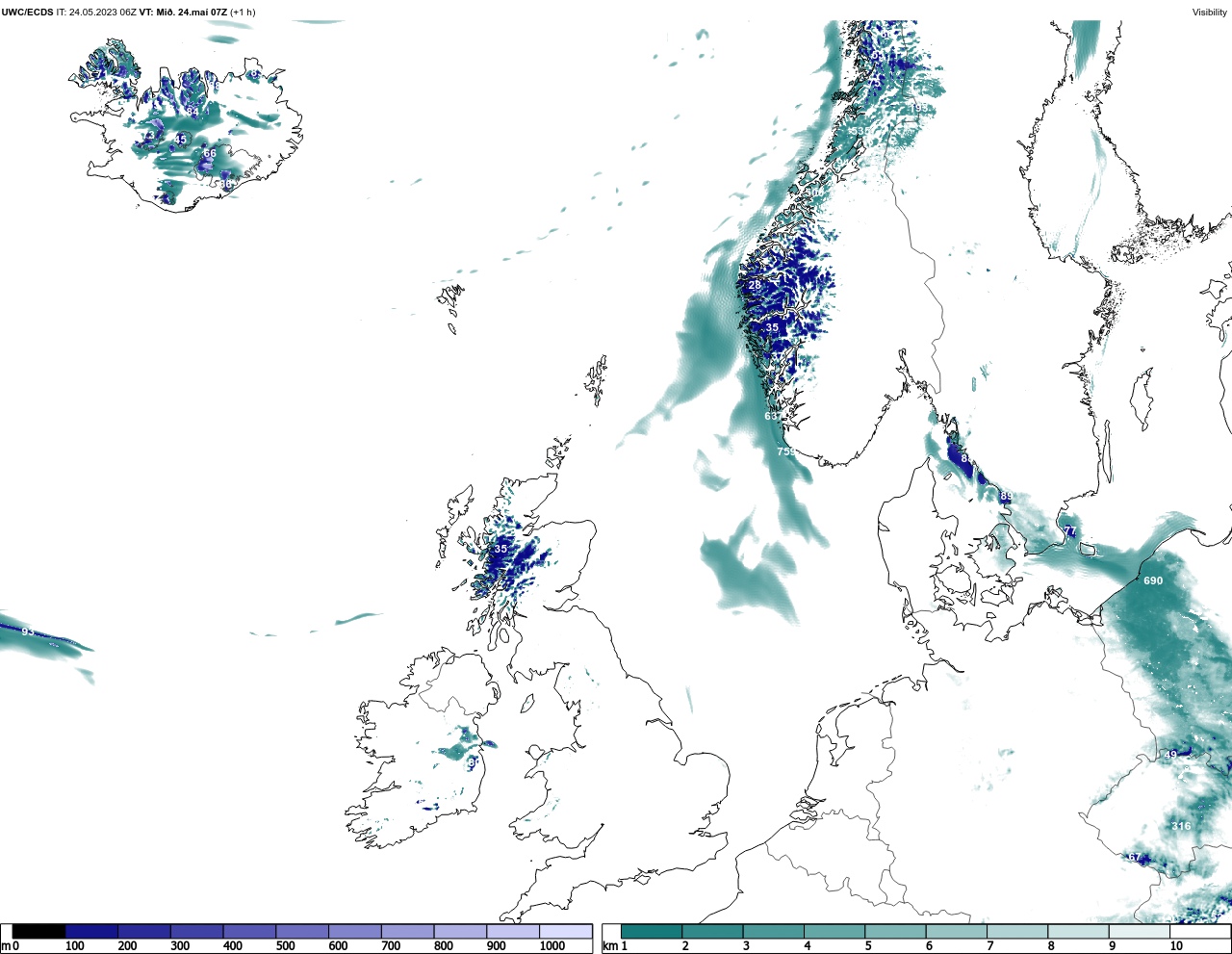
Task: Choose the 600–700 m lavender swatch
Action: coord(355,931)
